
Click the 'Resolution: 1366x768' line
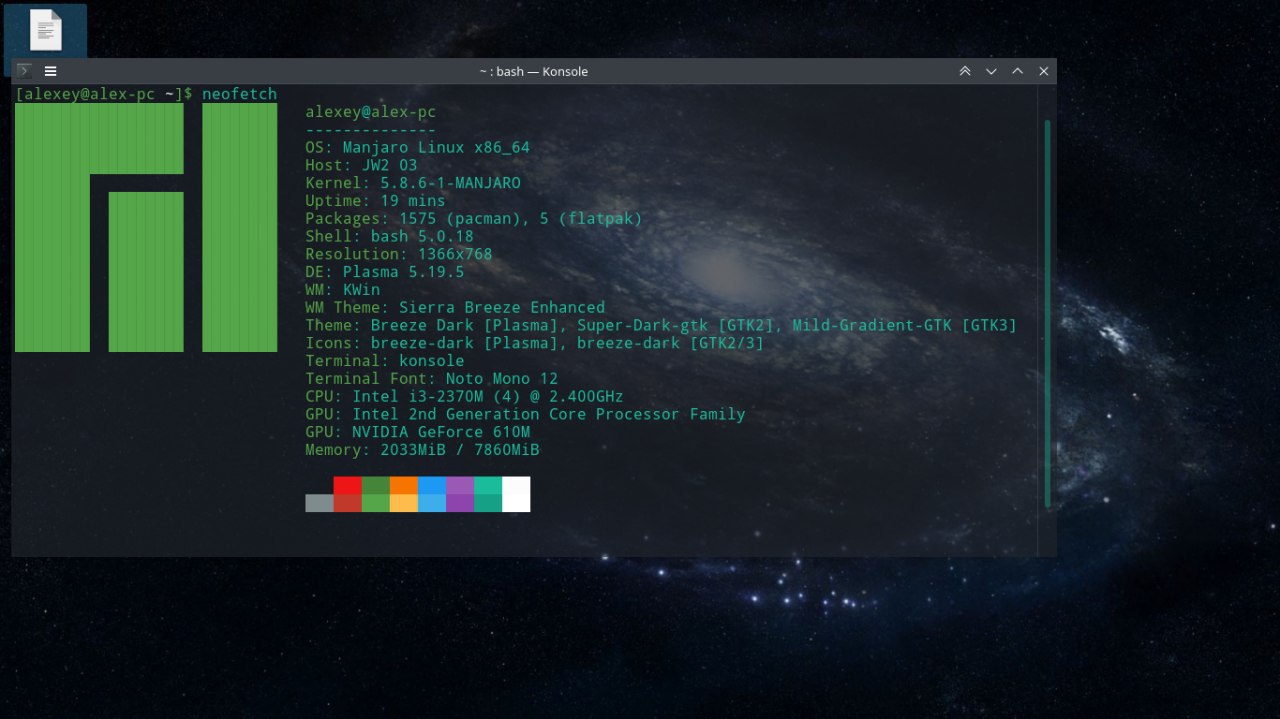(399, 254)
